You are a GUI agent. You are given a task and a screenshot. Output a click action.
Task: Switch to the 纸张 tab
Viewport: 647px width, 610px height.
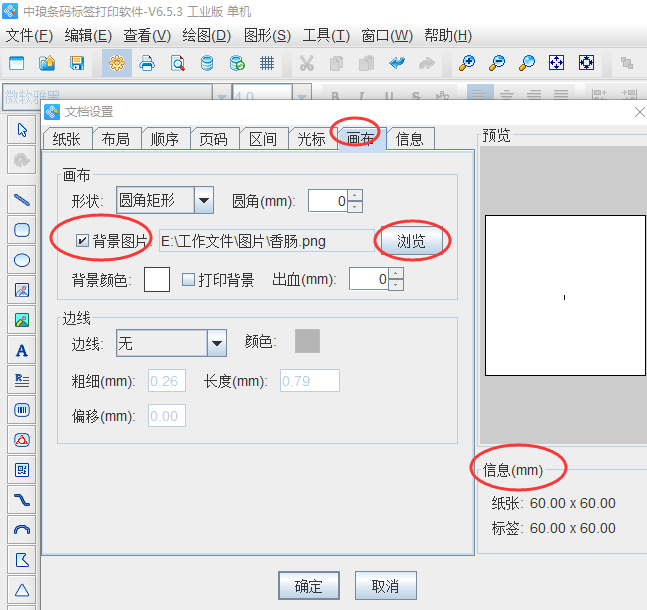tap(67, 139)
